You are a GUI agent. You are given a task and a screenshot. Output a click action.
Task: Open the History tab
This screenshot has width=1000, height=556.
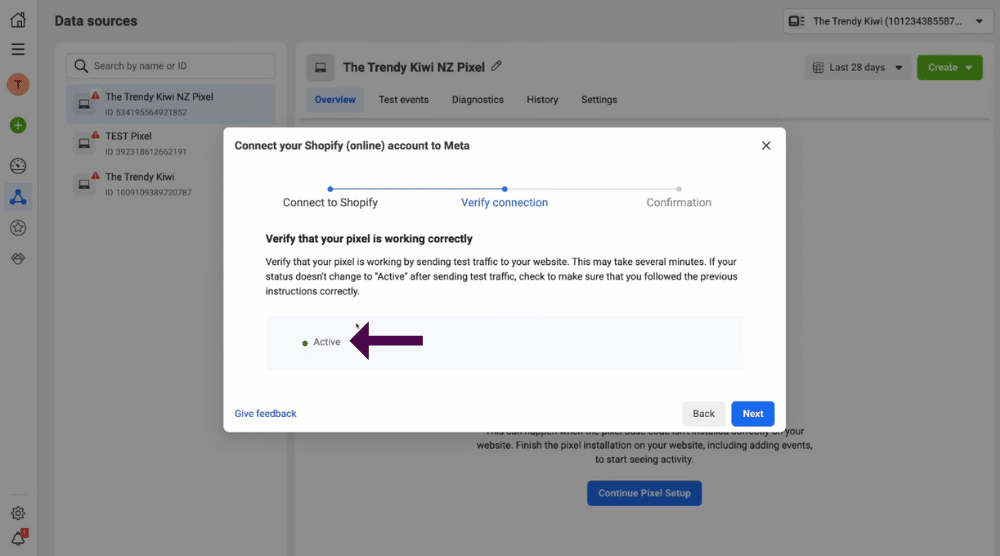tap(542, 99)
